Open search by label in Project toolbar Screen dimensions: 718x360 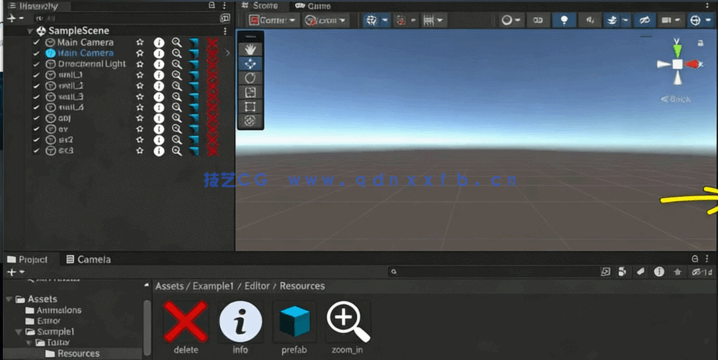point(640,272)
